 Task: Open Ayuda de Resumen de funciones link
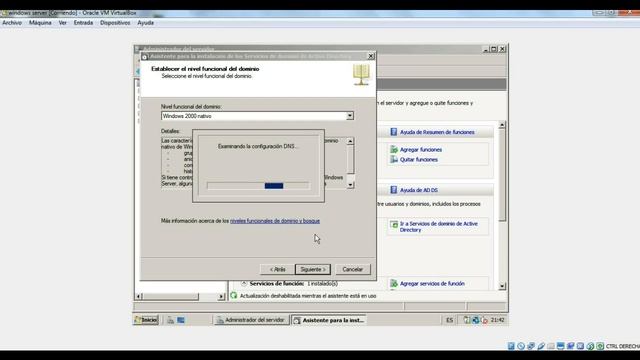click(437, 132)
